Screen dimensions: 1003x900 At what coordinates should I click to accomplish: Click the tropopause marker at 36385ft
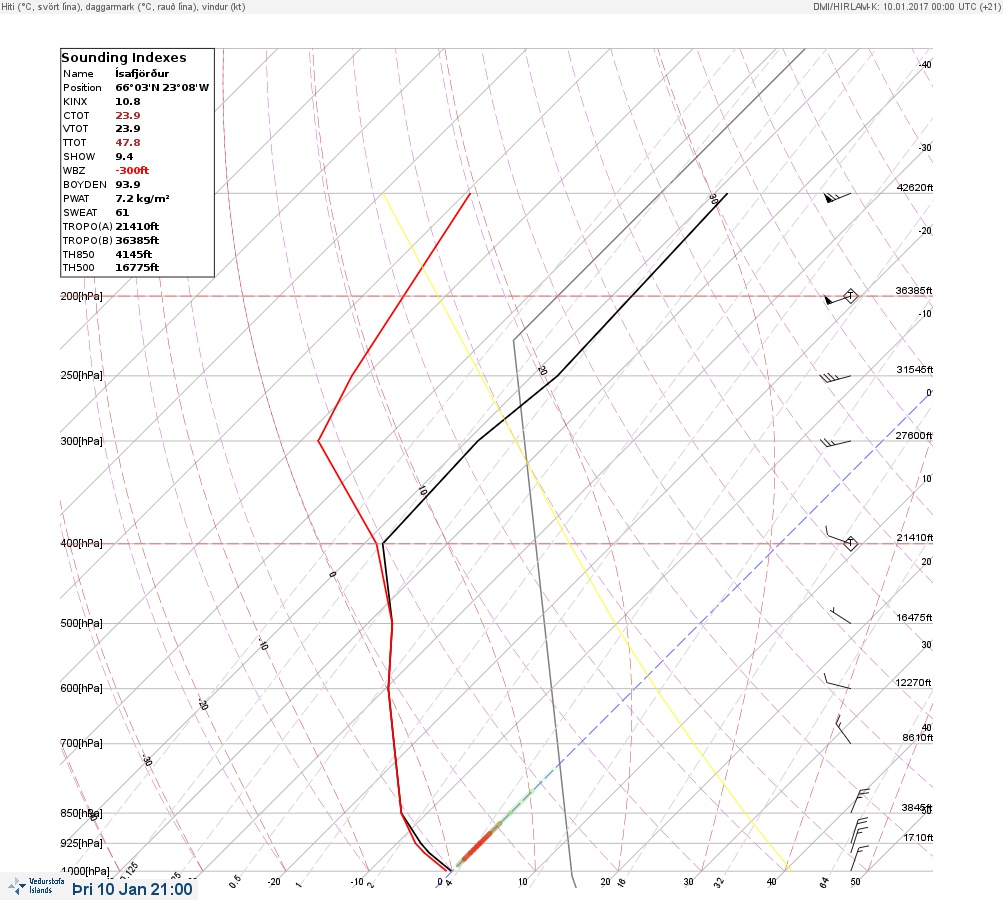coord(850,296)
